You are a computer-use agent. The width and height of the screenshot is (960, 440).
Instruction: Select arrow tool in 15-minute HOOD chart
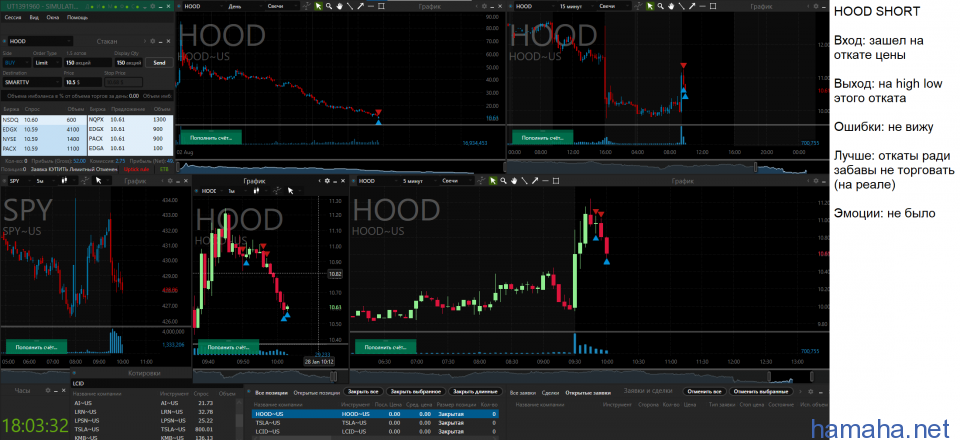click(x=692, y=6)
